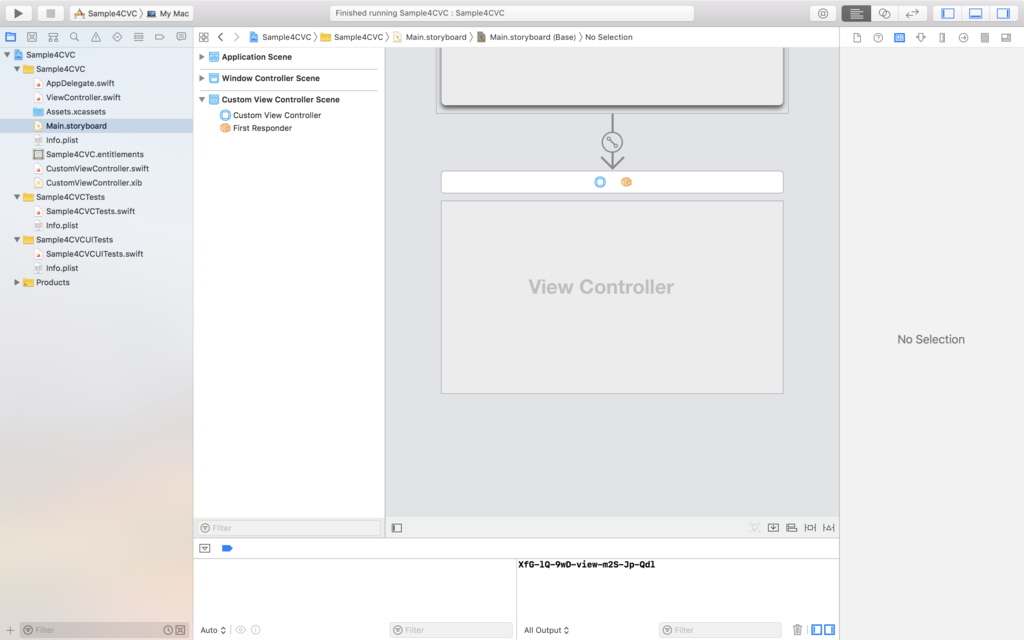Open CustomViewController.xib
This screenshot has height=640, width=1024.
tap(93, 183)
